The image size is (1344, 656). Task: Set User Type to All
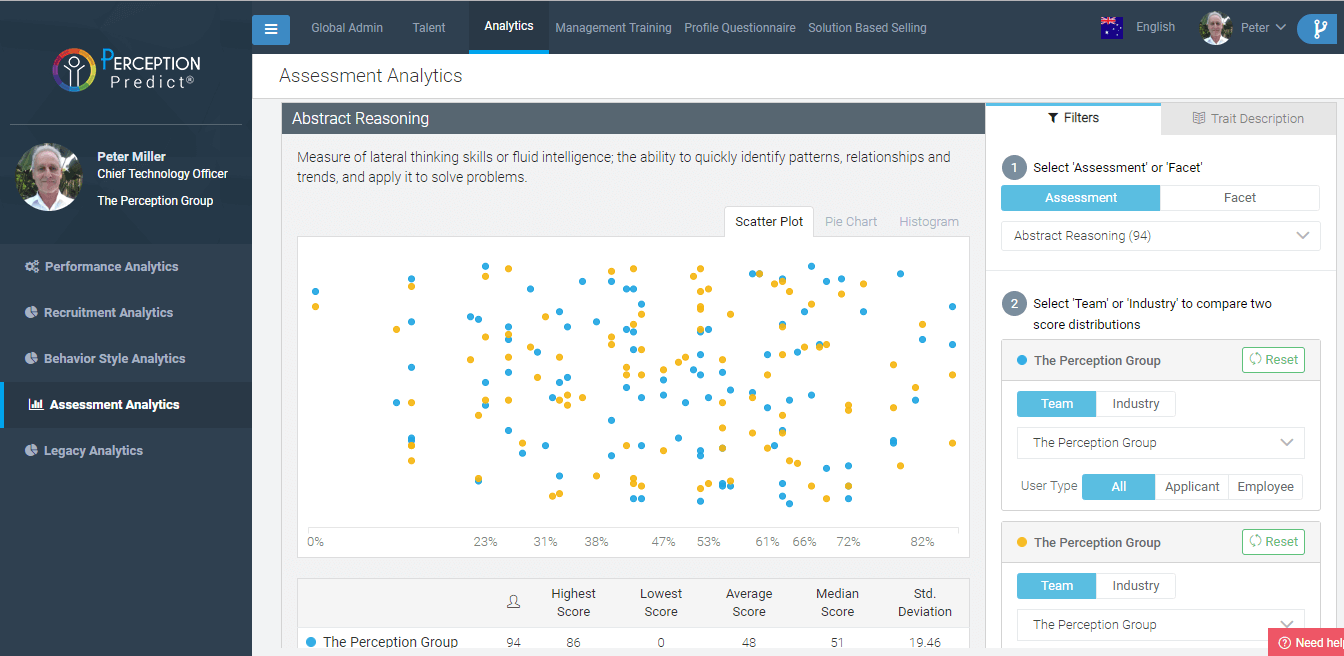pos(1119,487)
